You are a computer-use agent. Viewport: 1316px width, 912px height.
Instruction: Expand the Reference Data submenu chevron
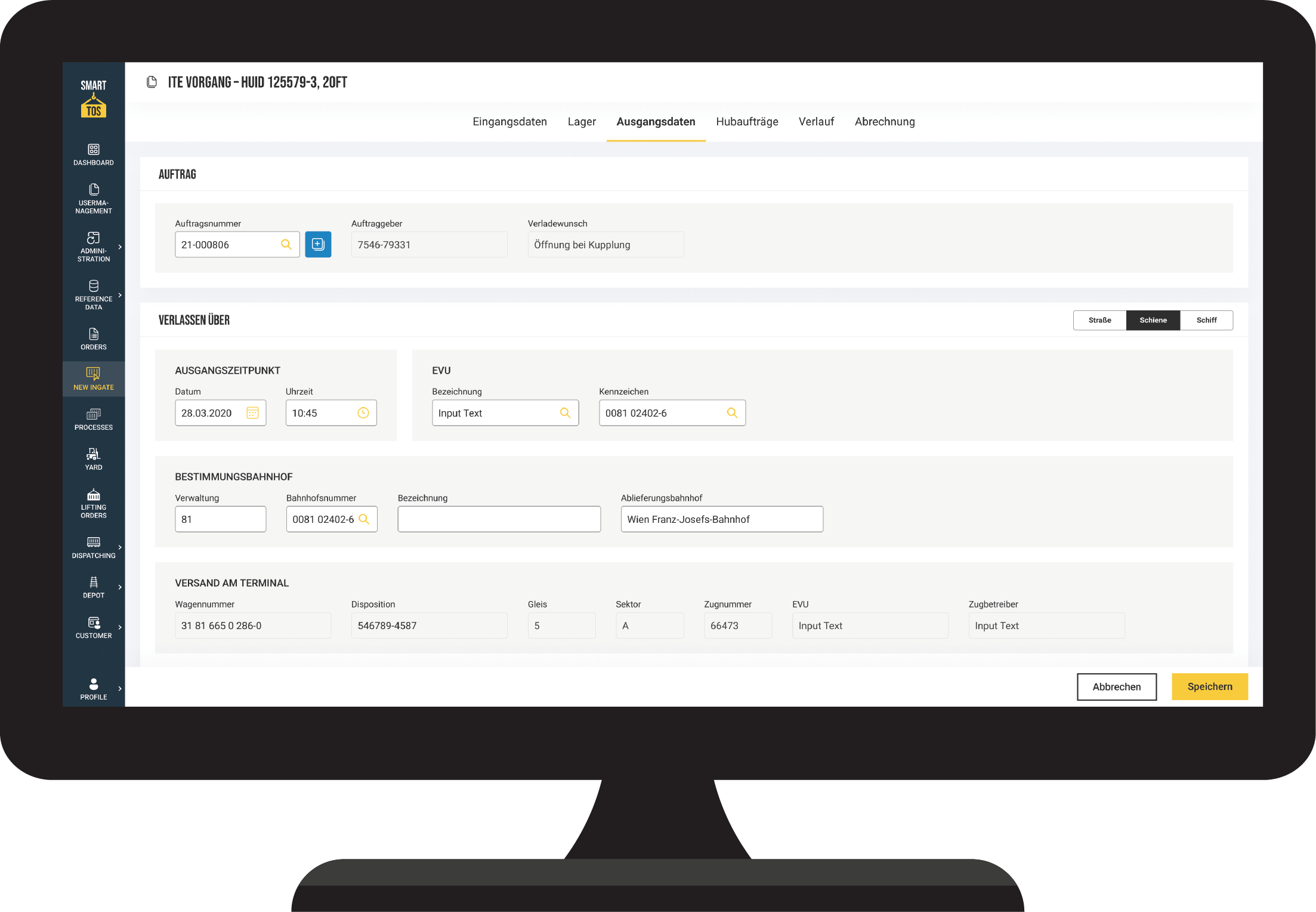(120, 295)
